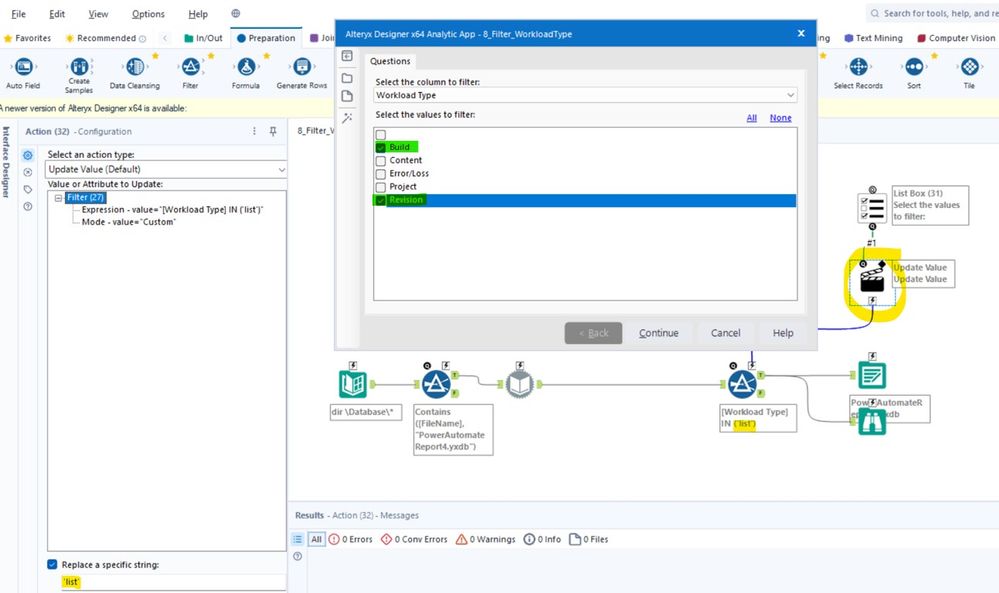999x593 pixels.
Task: Select the Formula tool
Action: tap(246, 66)
